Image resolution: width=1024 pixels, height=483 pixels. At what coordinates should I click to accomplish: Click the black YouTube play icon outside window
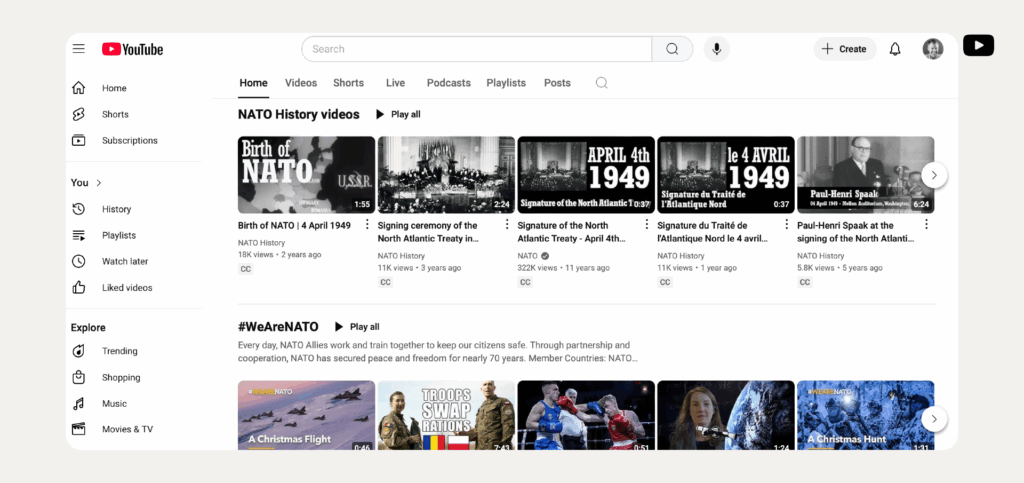(x=978, y=46)
